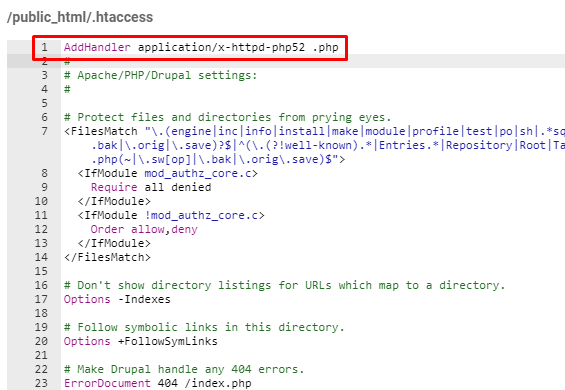
Task: Click line number 7 in the gutter
Action: [44, 131]
